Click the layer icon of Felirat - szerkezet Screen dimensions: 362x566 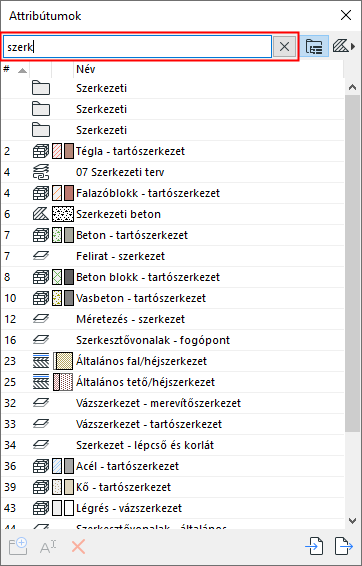pyautogui.click(x=40, y=256)
